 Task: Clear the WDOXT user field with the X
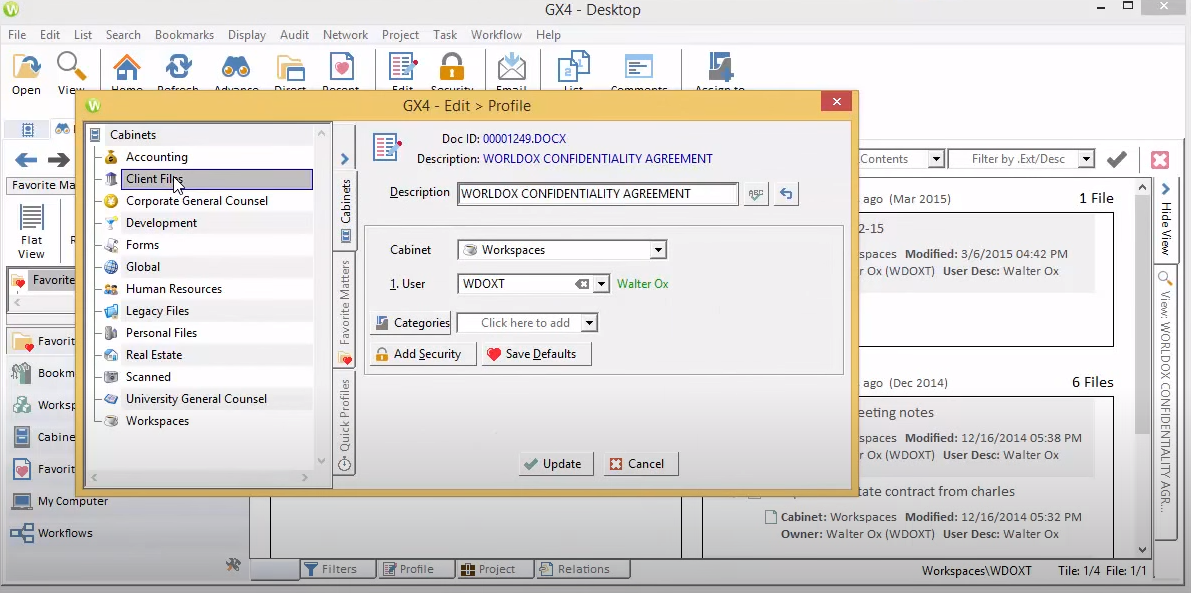pyautogui.click(x=583, y=283)
